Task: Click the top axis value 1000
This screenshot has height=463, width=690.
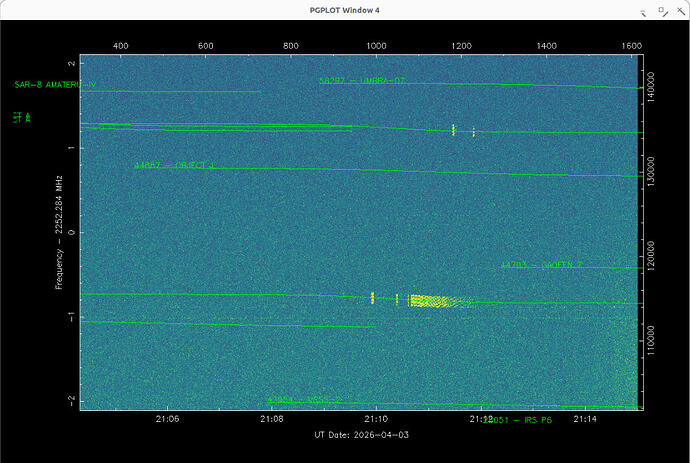Action: (376, 46)
